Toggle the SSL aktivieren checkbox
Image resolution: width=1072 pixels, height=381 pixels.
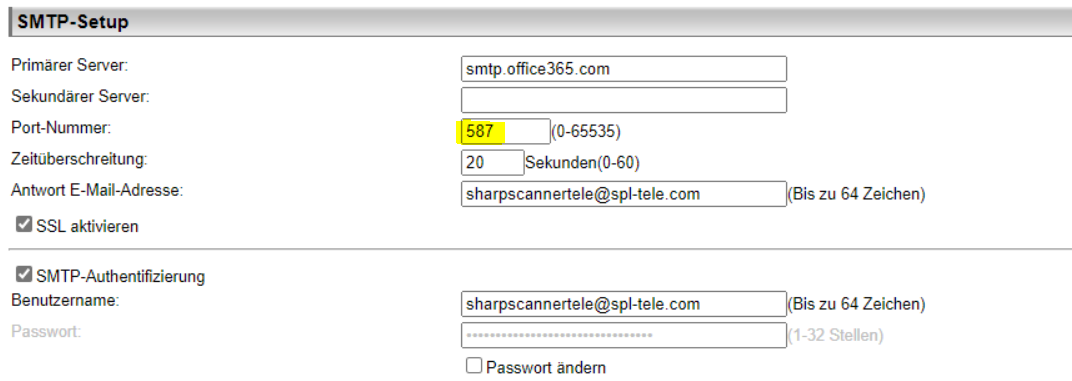pos(24,224)
